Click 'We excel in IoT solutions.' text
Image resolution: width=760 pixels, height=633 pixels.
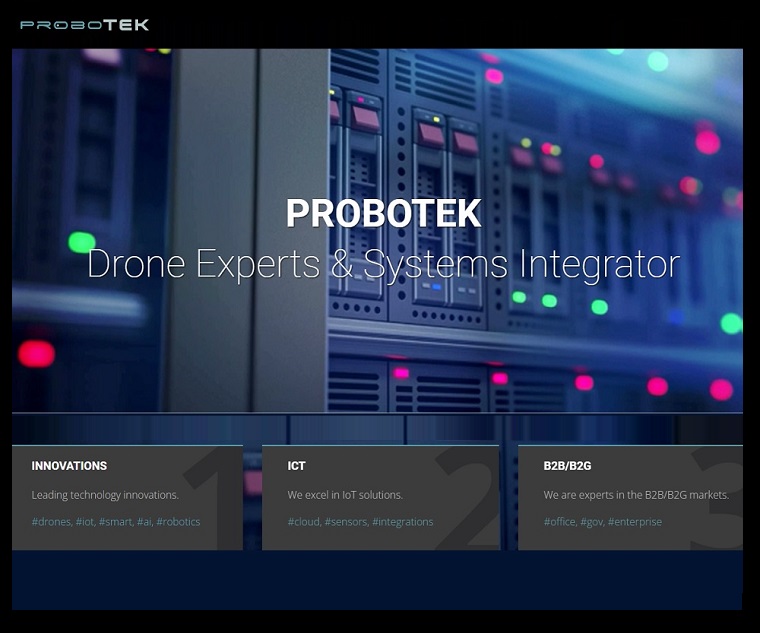[345, 495]
